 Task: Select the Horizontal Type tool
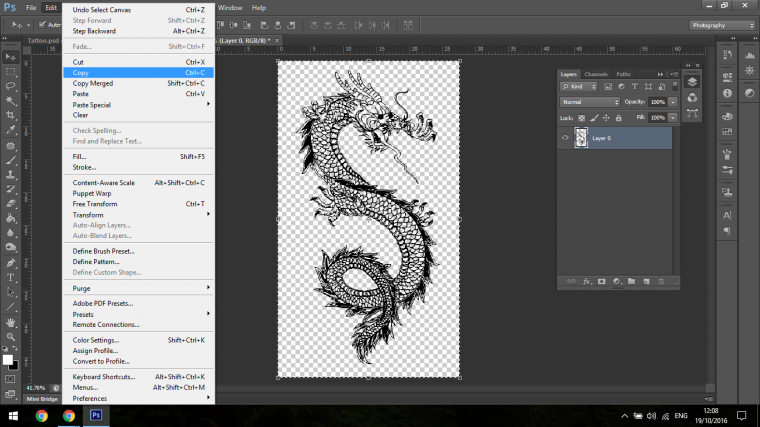click(x=10, y=278)
